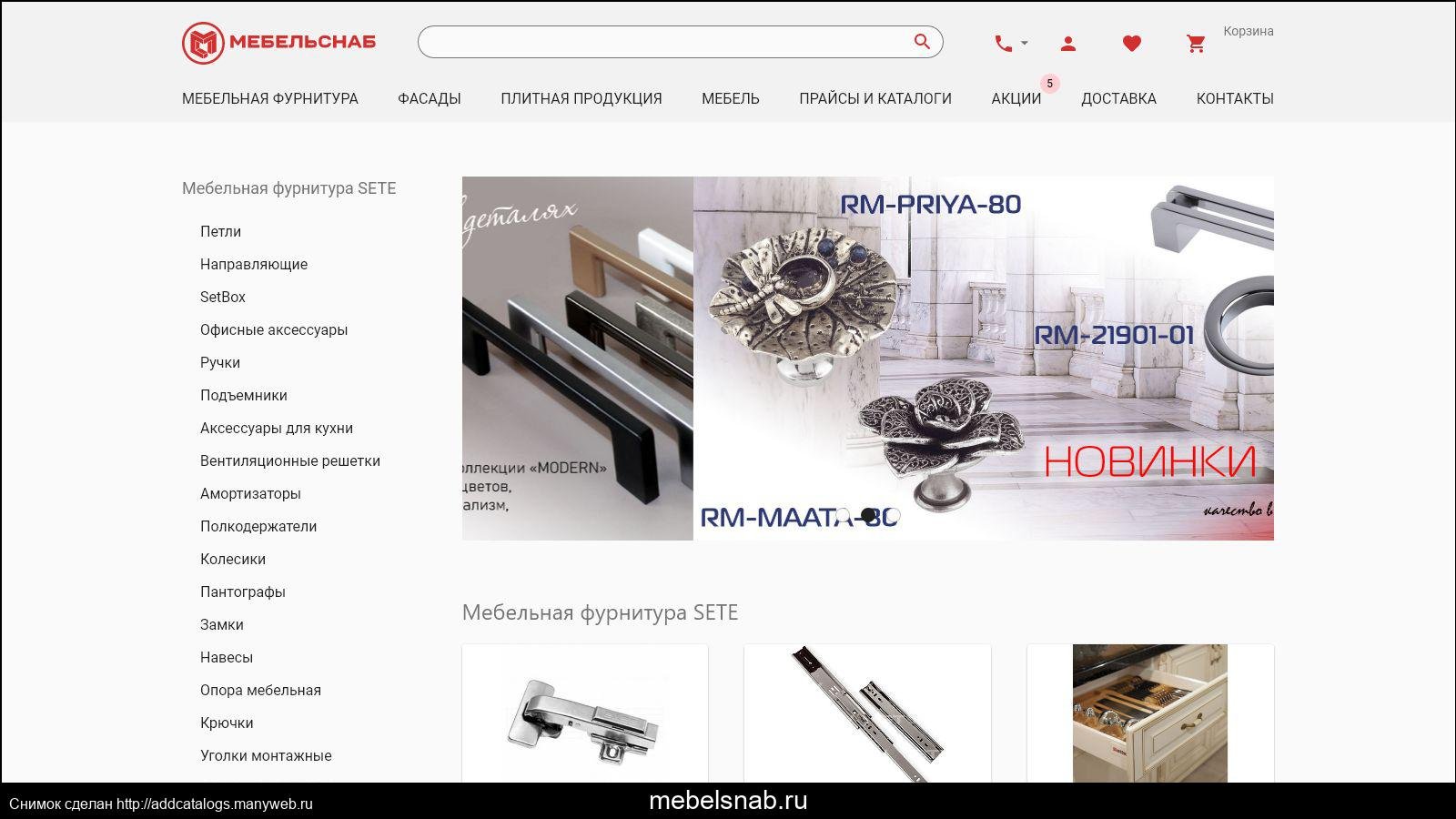Open the Петли category
Image resolution: width=1456 pixels, height=819 pixels.
221,231
